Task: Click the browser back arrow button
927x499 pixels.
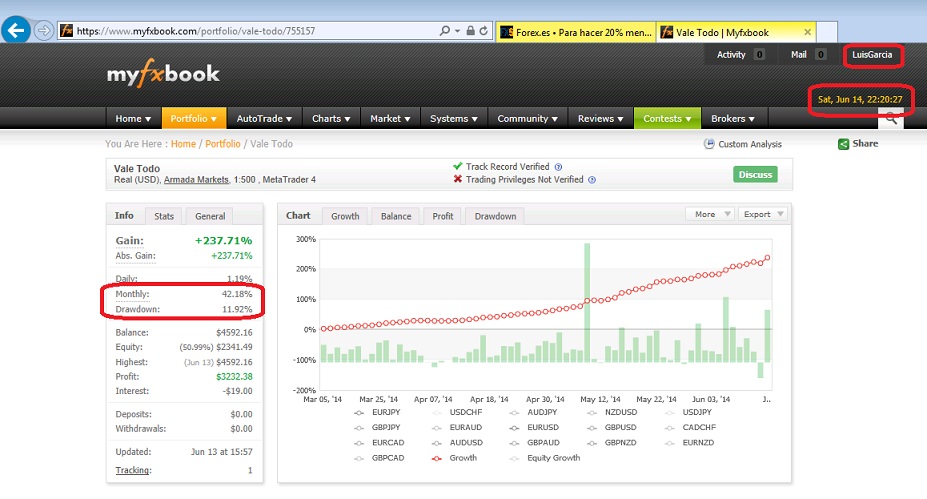Action: point(15,30)
